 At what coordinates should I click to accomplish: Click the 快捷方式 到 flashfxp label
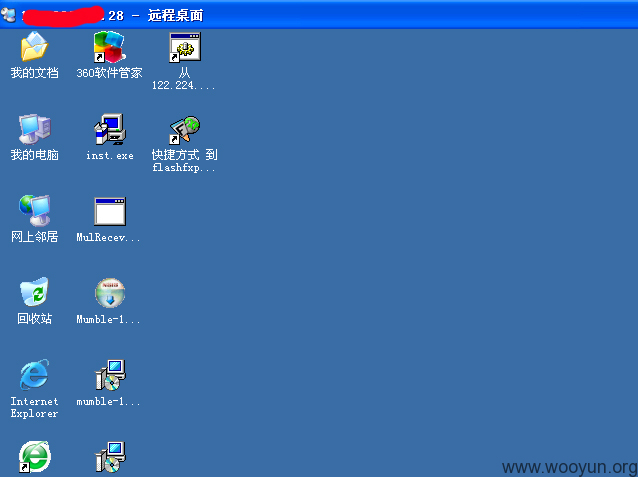(184, 161)
